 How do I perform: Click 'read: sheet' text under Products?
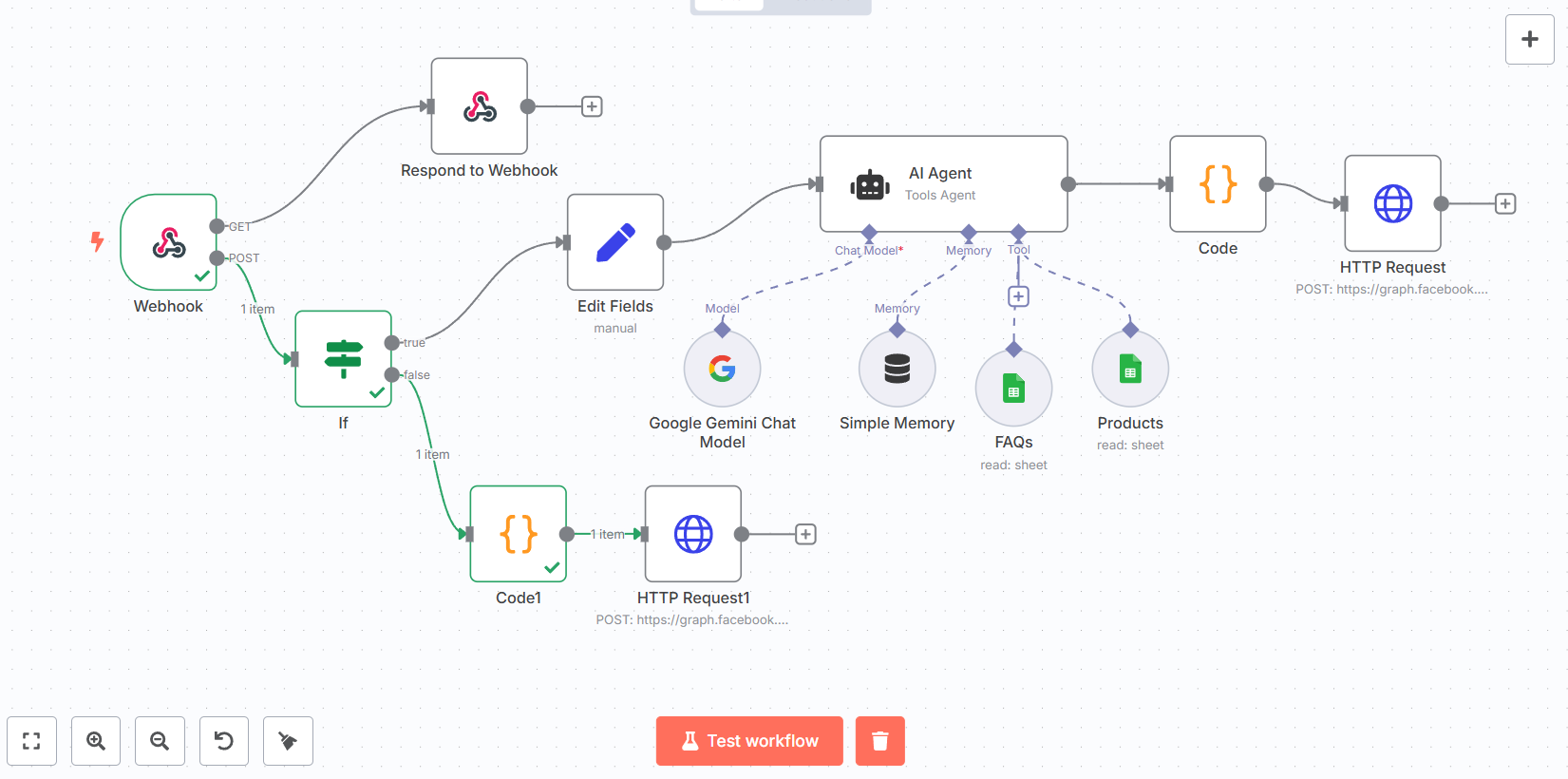coord(1130,445)
